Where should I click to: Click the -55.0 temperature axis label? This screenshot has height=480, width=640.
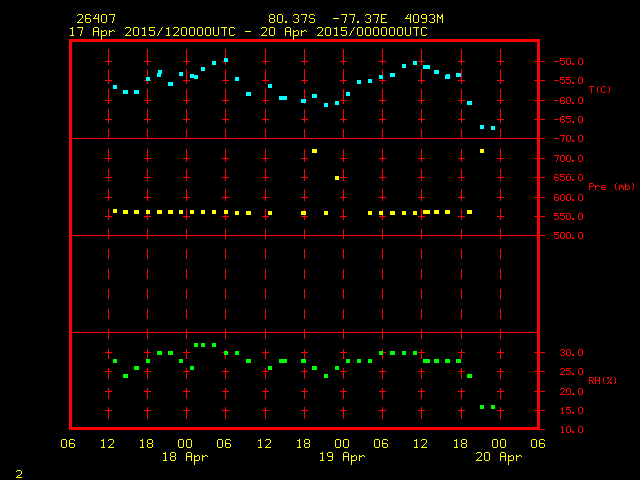tap(568, 81)
